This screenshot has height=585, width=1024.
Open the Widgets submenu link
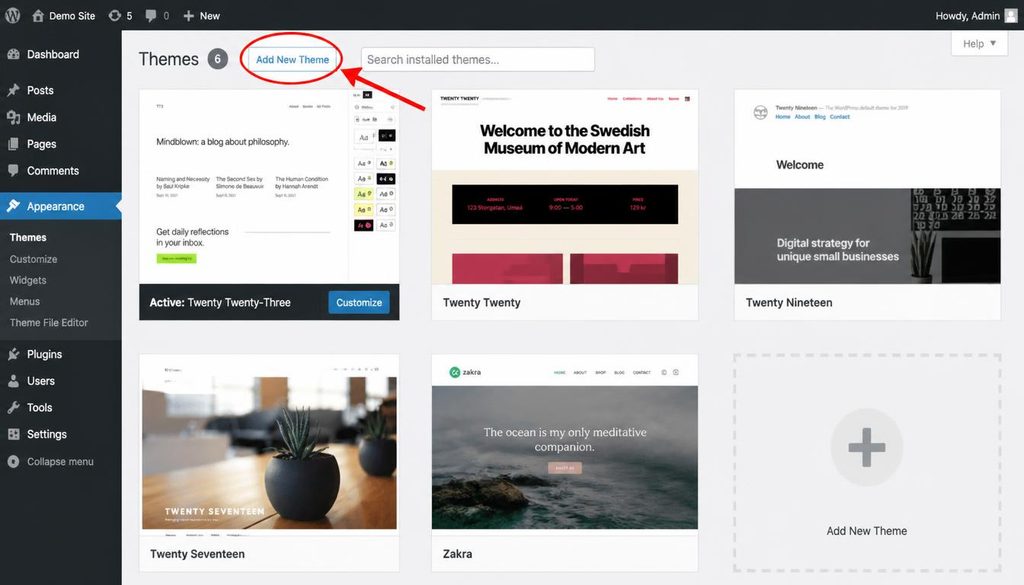28,279
